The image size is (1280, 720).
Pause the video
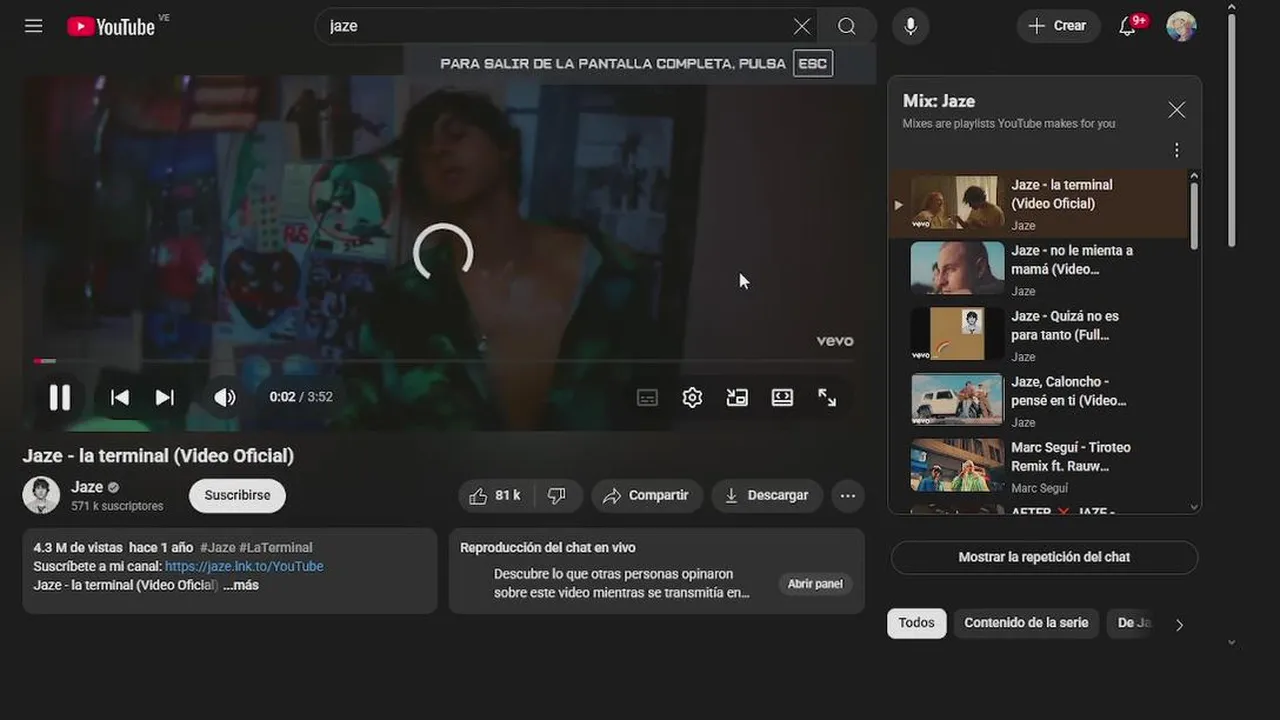pos(60,397)
